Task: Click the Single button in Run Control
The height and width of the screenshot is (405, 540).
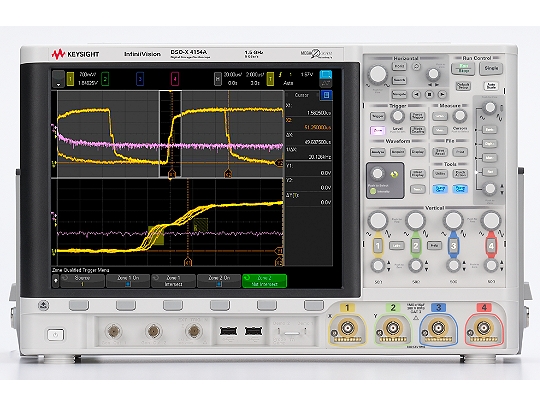Action: 491,69
